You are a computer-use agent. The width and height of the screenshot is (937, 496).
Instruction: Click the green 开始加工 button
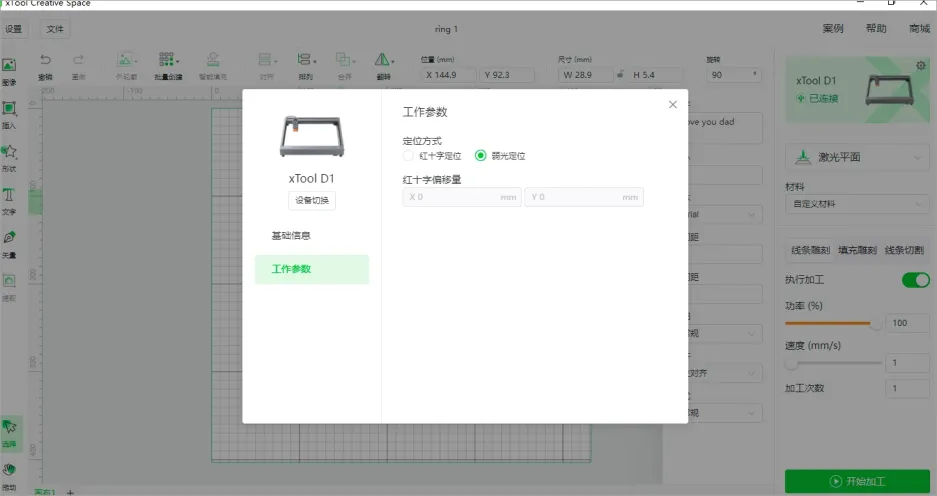tap(857, 482)
